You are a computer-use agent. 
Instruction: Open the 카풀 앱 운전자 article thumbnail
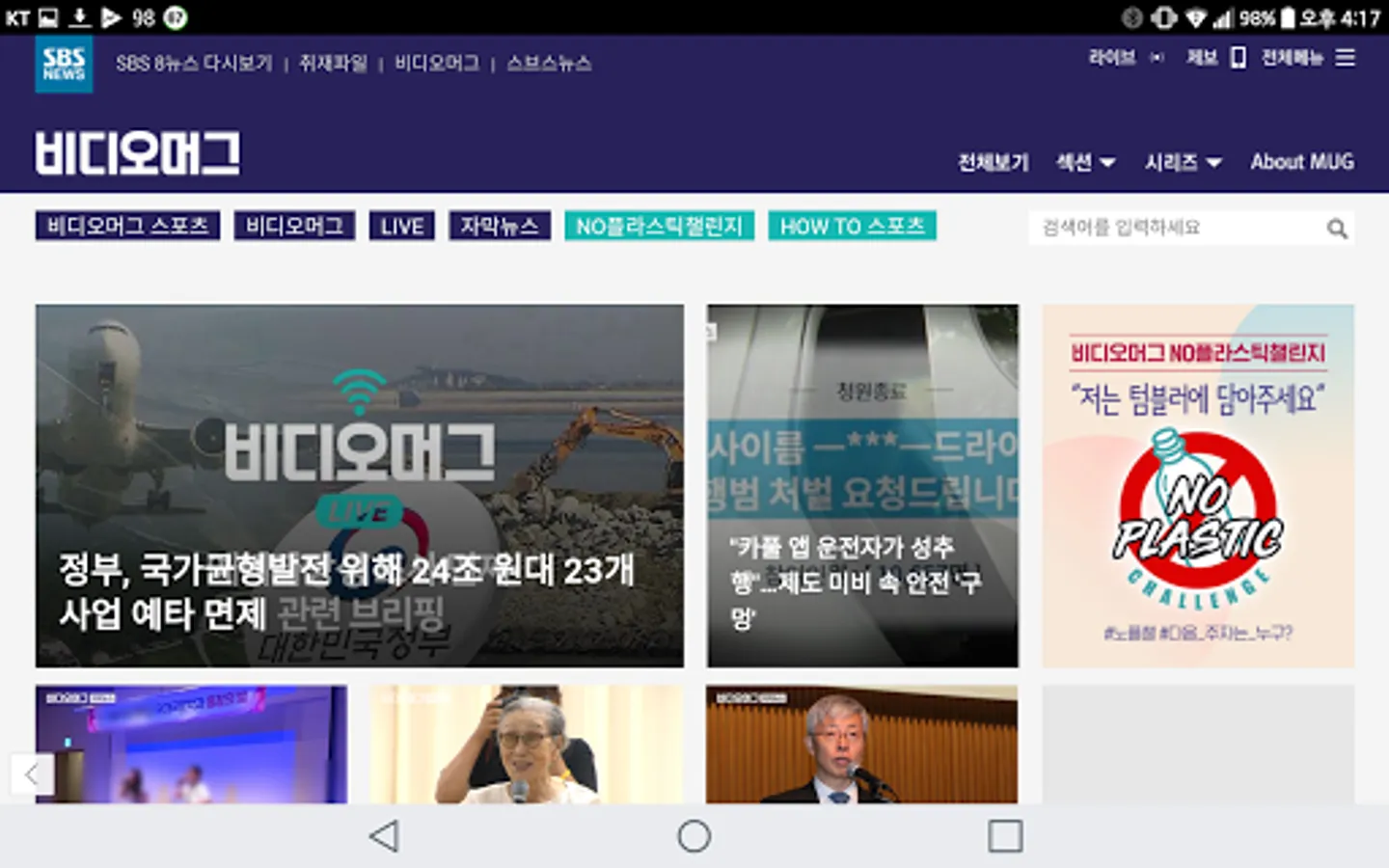pos(862,486)
